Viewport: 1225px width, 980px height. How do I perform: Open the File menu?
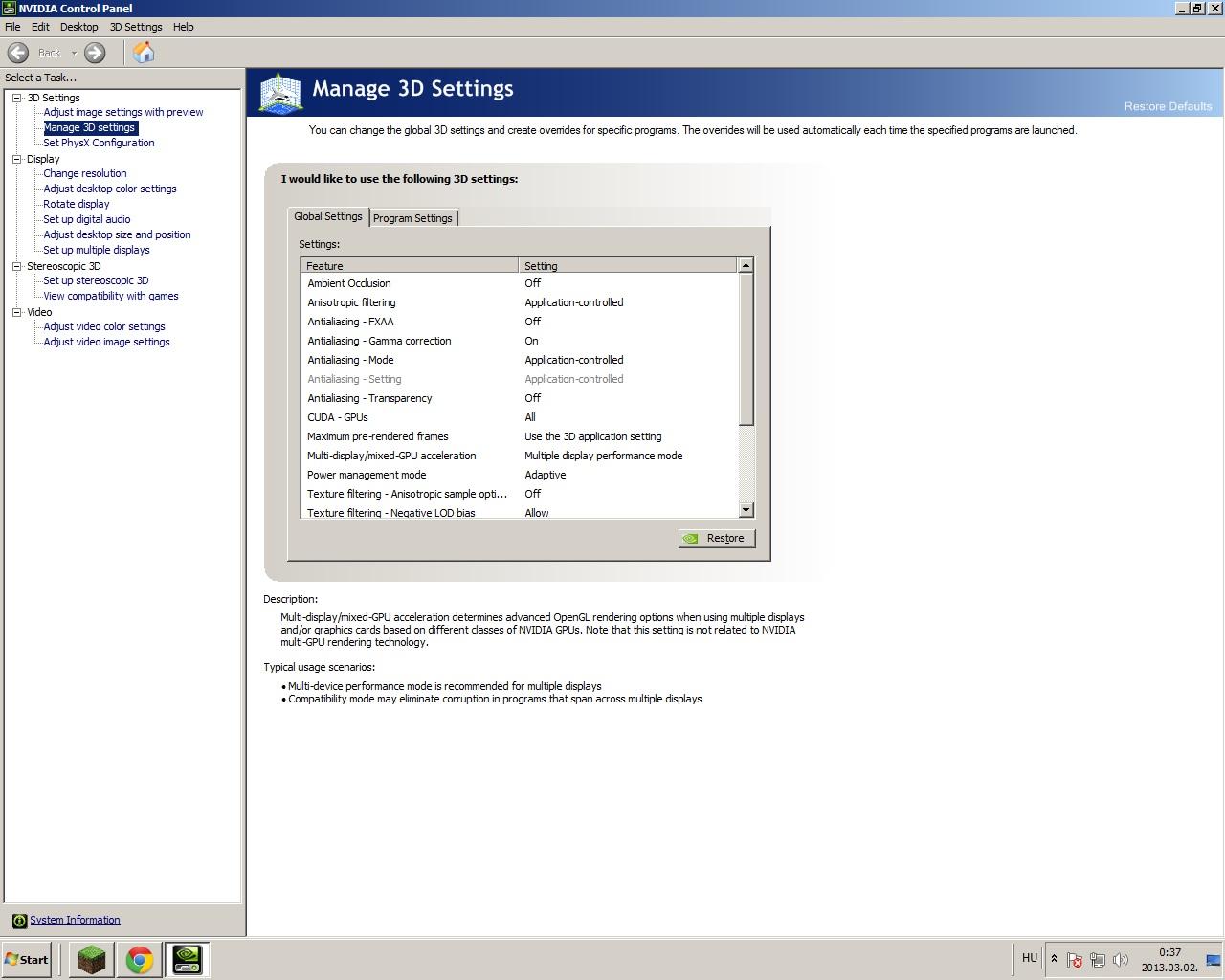12,27
